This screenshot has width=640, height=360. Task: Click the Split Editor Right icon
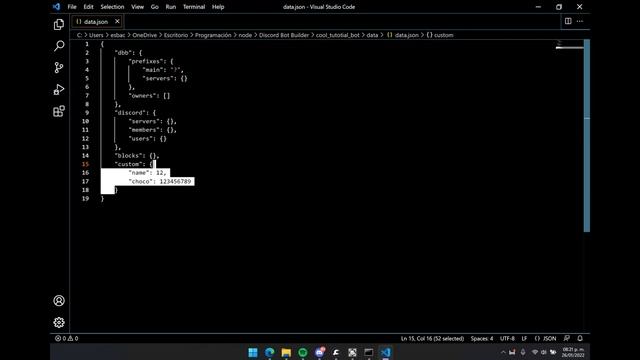pyautogui.click(x=568, y=21)
